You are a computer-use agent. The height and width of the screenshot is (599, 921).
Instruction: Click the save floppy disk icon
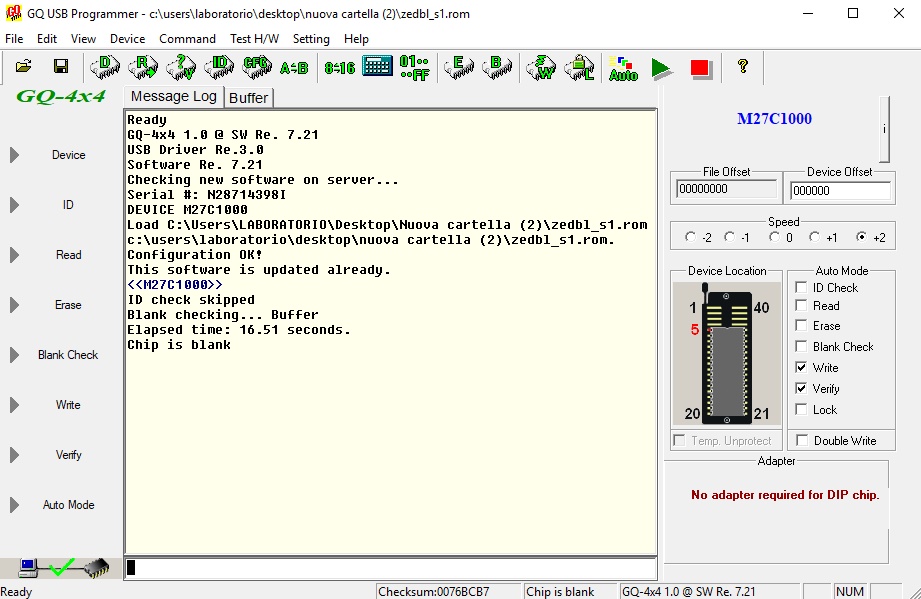pyautogui.click(x=61, y=67)
